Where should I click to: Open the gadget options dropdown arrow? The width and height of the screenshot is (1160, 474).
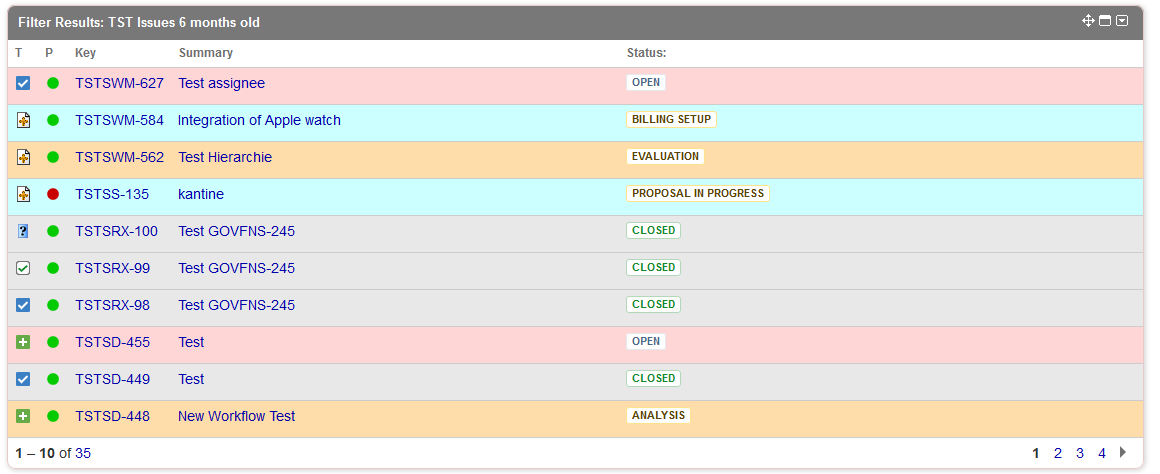pyautogui.click(x=1122, y=21)
